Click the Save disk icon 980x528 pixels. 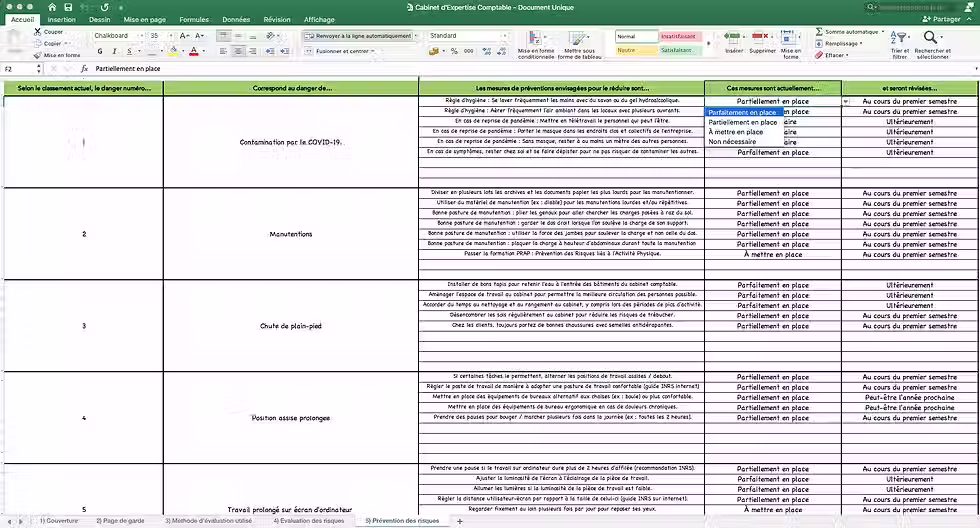(x=68, y=7)
